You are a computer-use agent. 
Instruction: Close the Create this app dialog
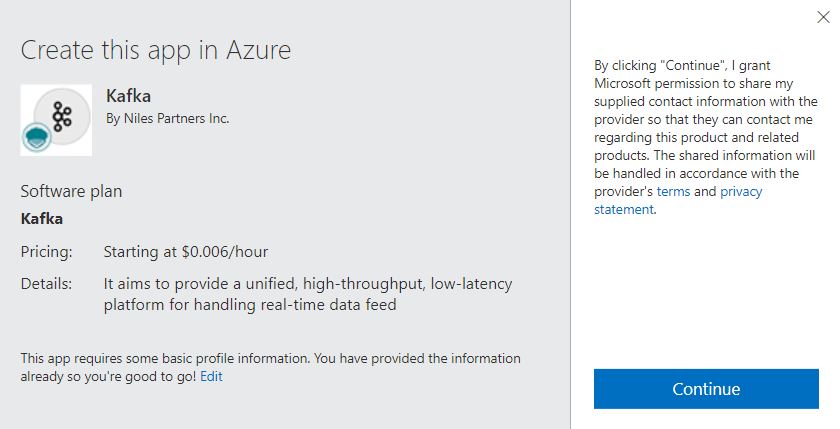(822, 17)
